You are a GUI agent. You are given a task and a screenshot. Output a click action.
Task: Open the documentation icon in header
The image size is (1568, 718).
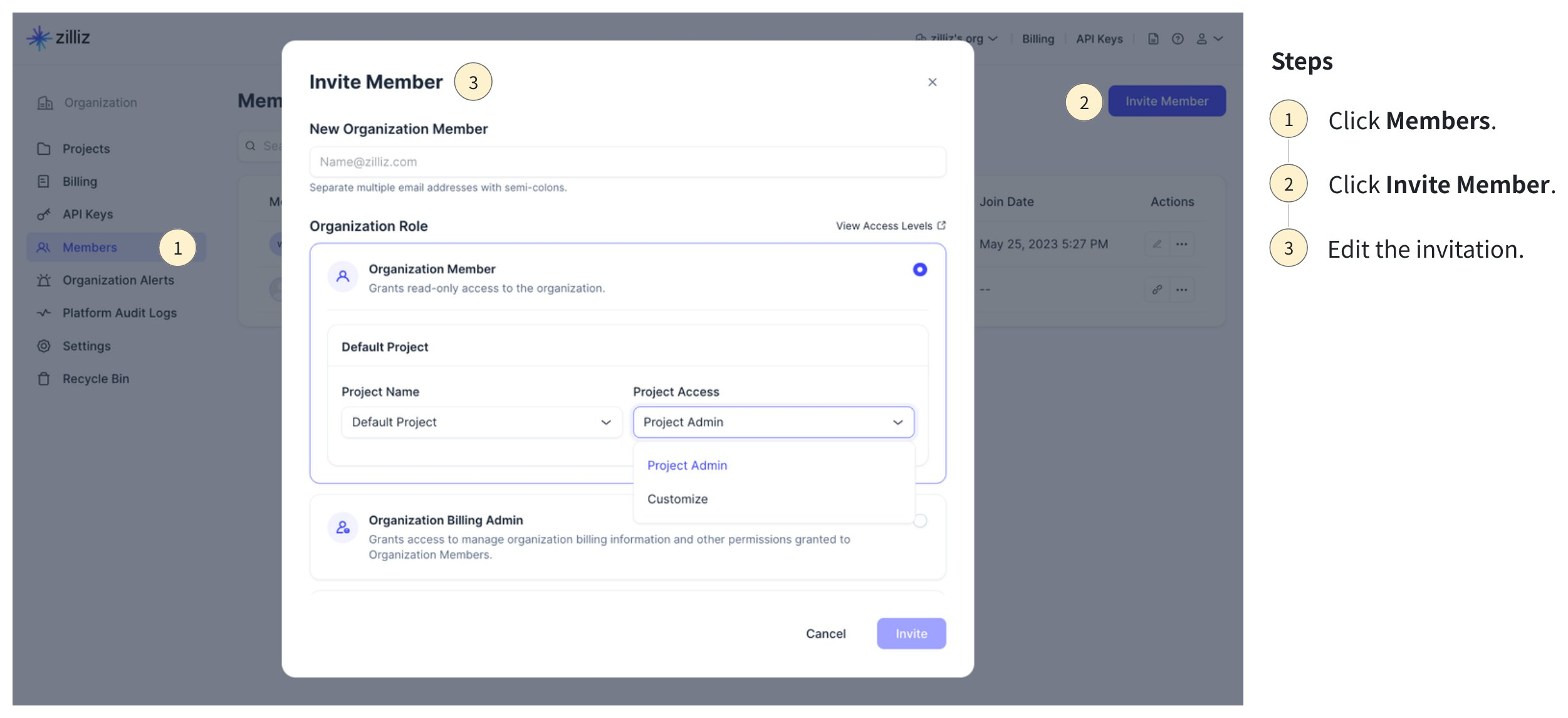point(1153,39)
